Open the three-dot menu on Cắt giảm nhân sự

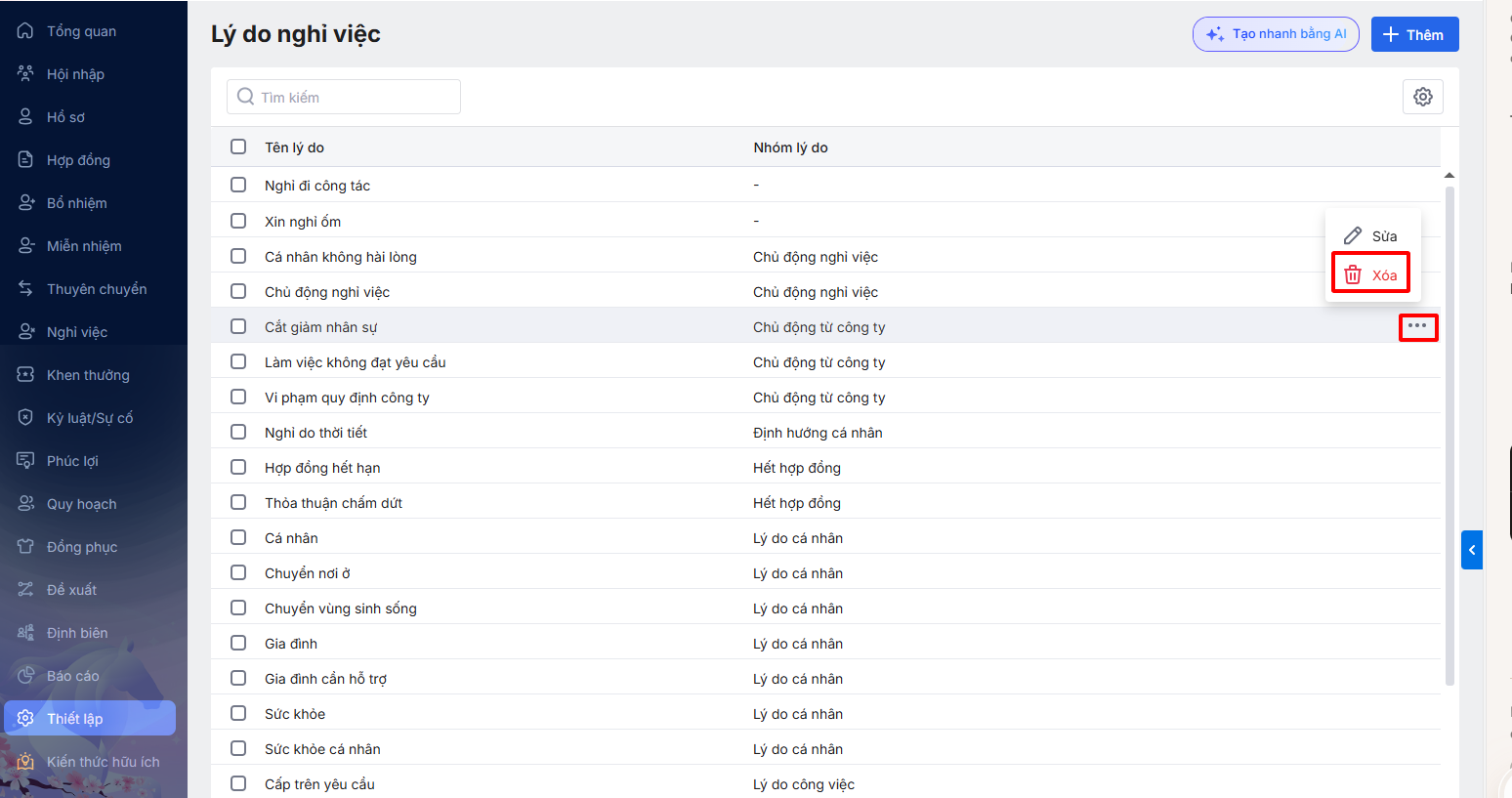tap(1417, 326)
